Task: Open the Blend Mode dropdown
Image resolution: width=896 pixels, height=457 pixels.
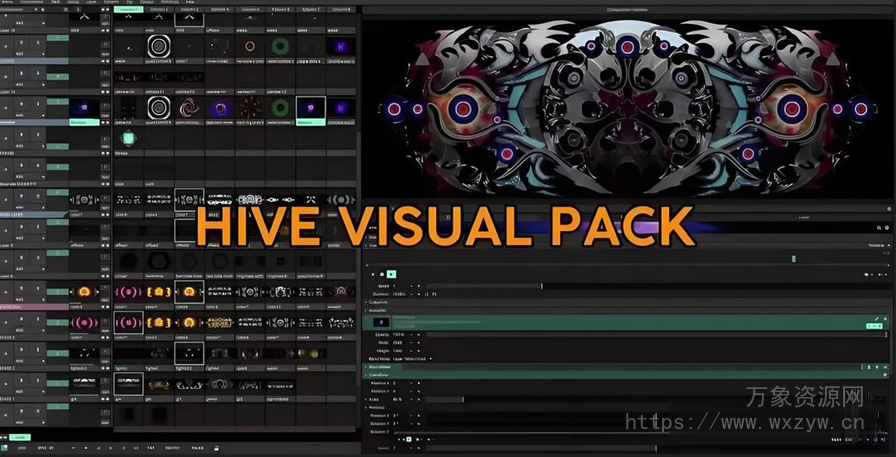Action: point(411,359)
